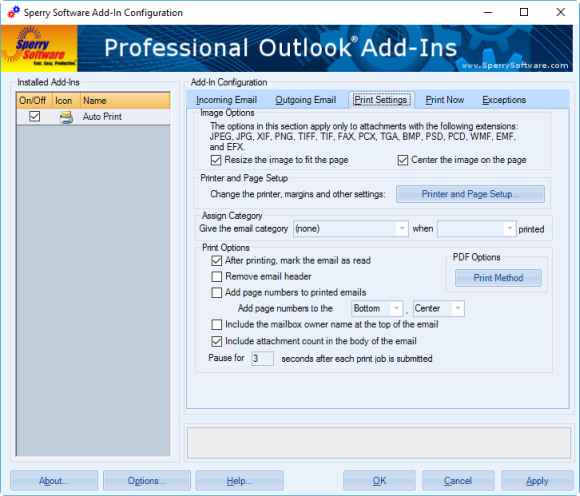The width and height of the screenshot is (580, 496).
Task: Click the Pause for seconds input field
Action: click(262, 358)
